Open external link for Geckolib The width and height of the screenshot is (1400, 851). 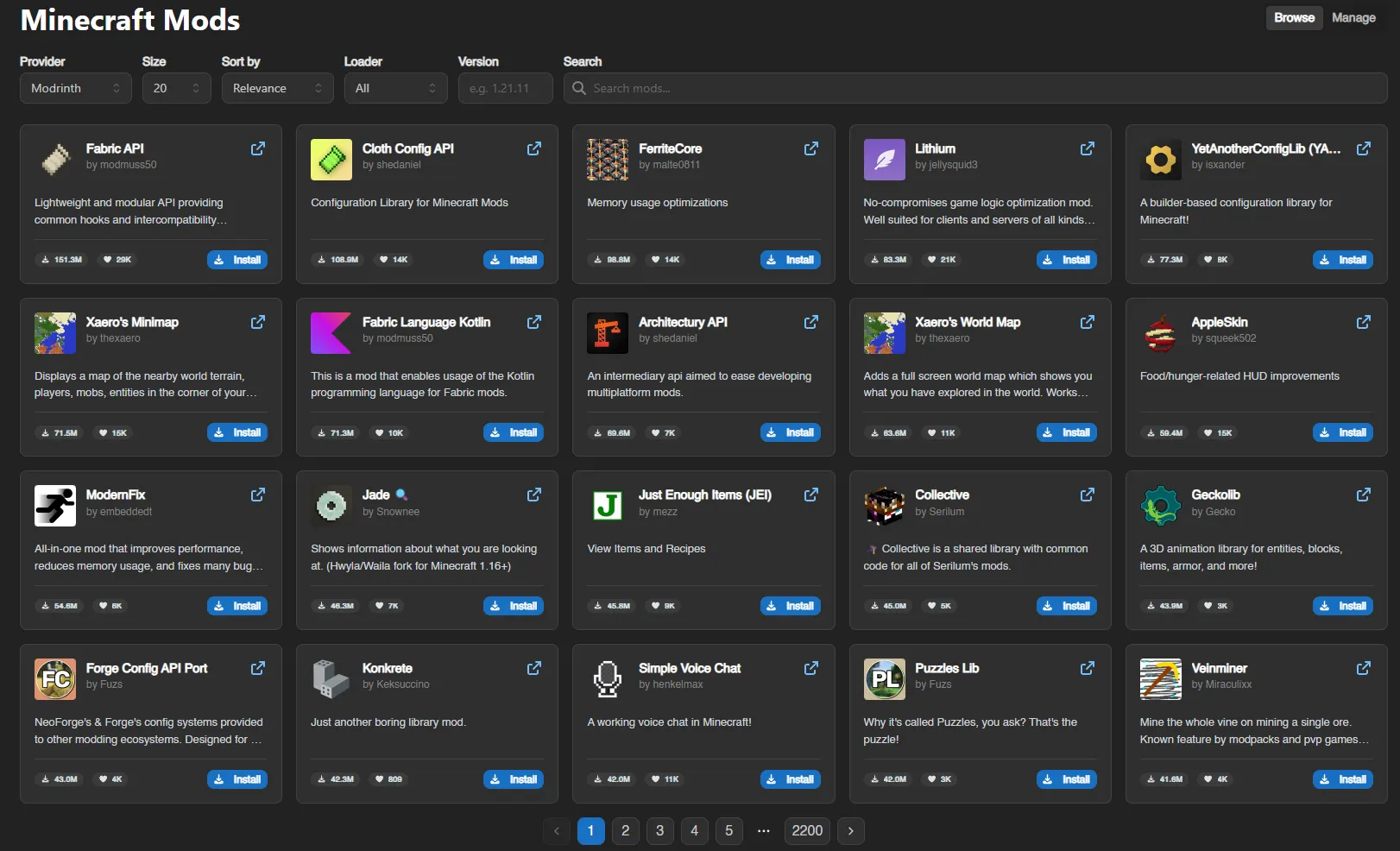point(1364,495)
